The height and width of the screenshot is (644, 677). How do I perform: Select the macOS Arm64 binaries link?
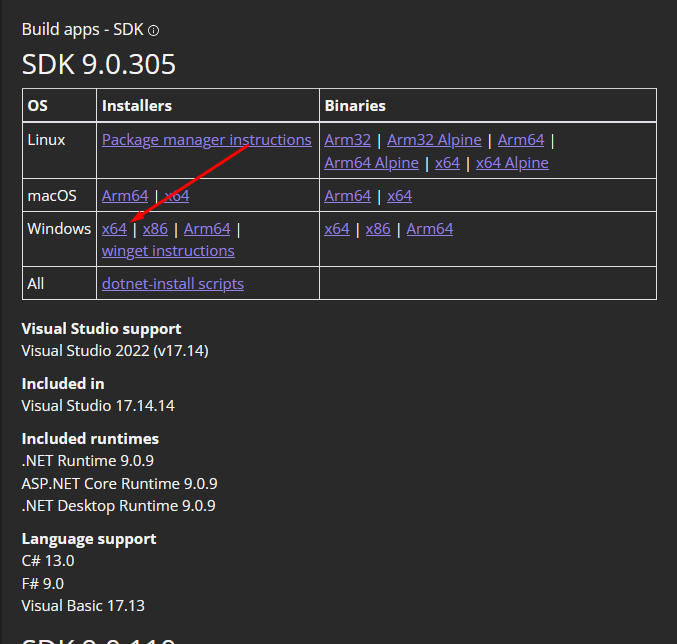tap(348, 196)
